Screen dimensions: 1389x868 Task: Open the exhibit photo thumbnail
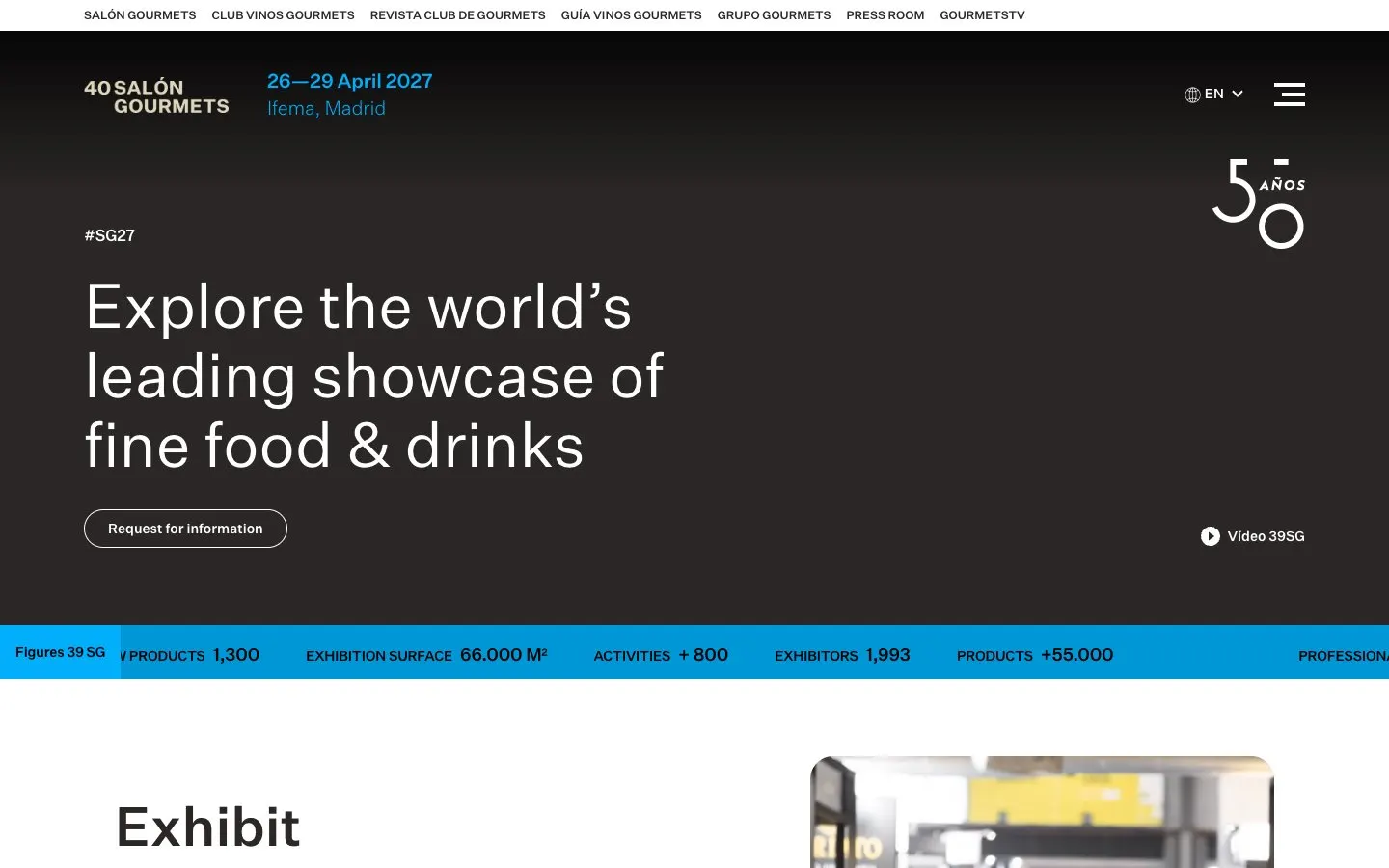tap(1042, 812)
